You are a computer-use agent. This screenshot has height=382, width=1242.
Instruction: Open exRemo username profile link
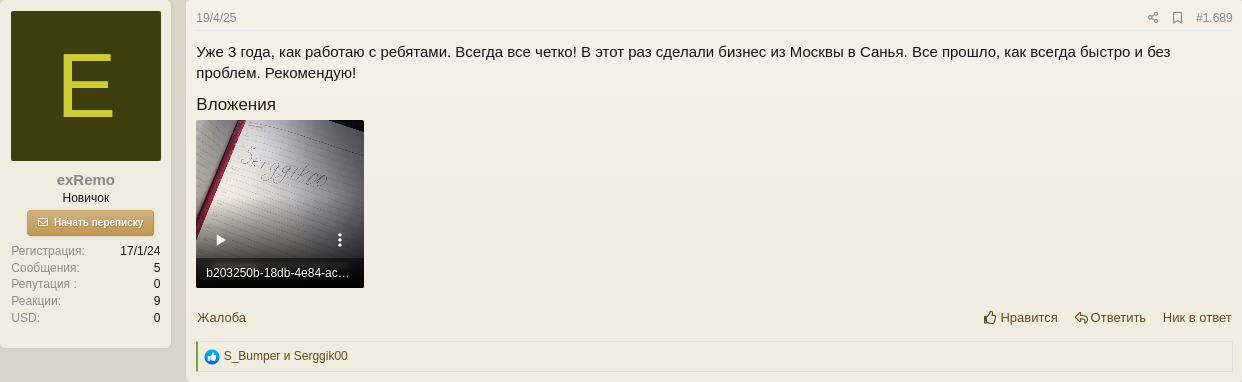coord(86,180)
